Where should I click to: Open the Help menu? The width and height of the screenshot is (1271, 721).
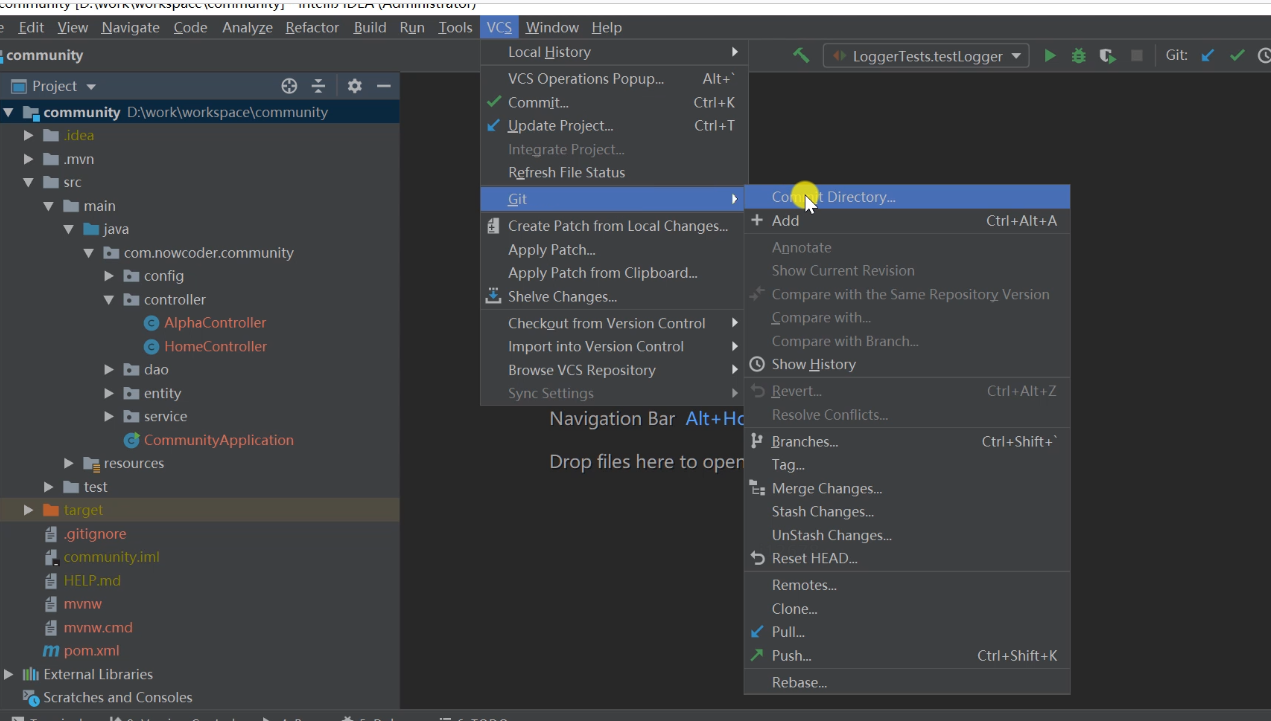[606, 27]
